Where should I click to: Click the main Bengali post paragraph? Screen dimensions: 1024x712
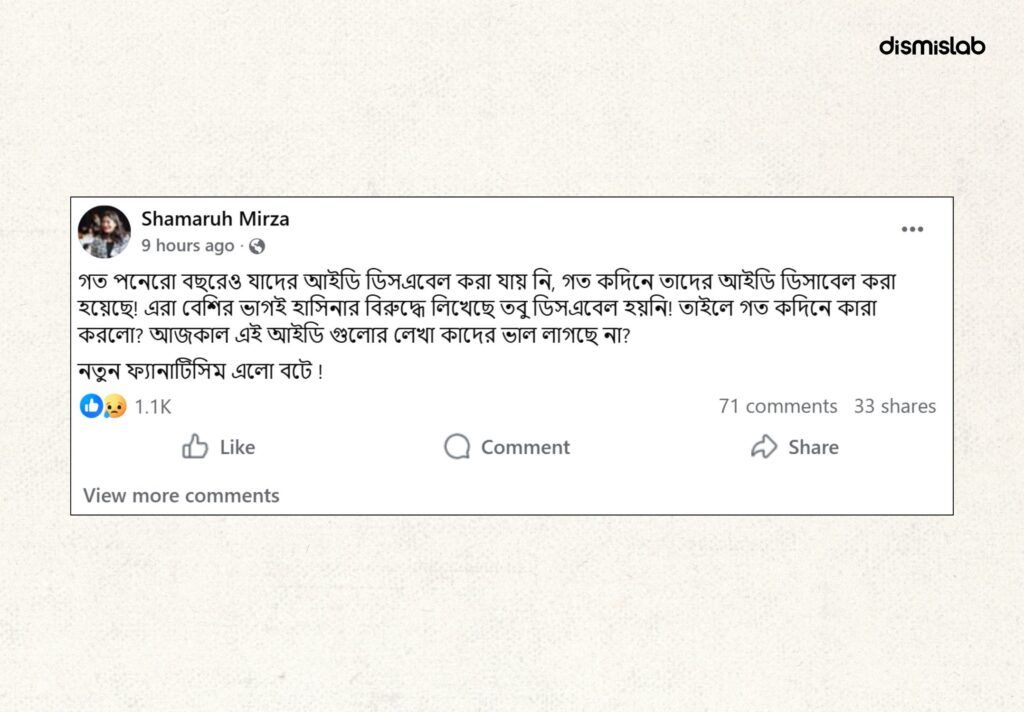click(490, 308)
